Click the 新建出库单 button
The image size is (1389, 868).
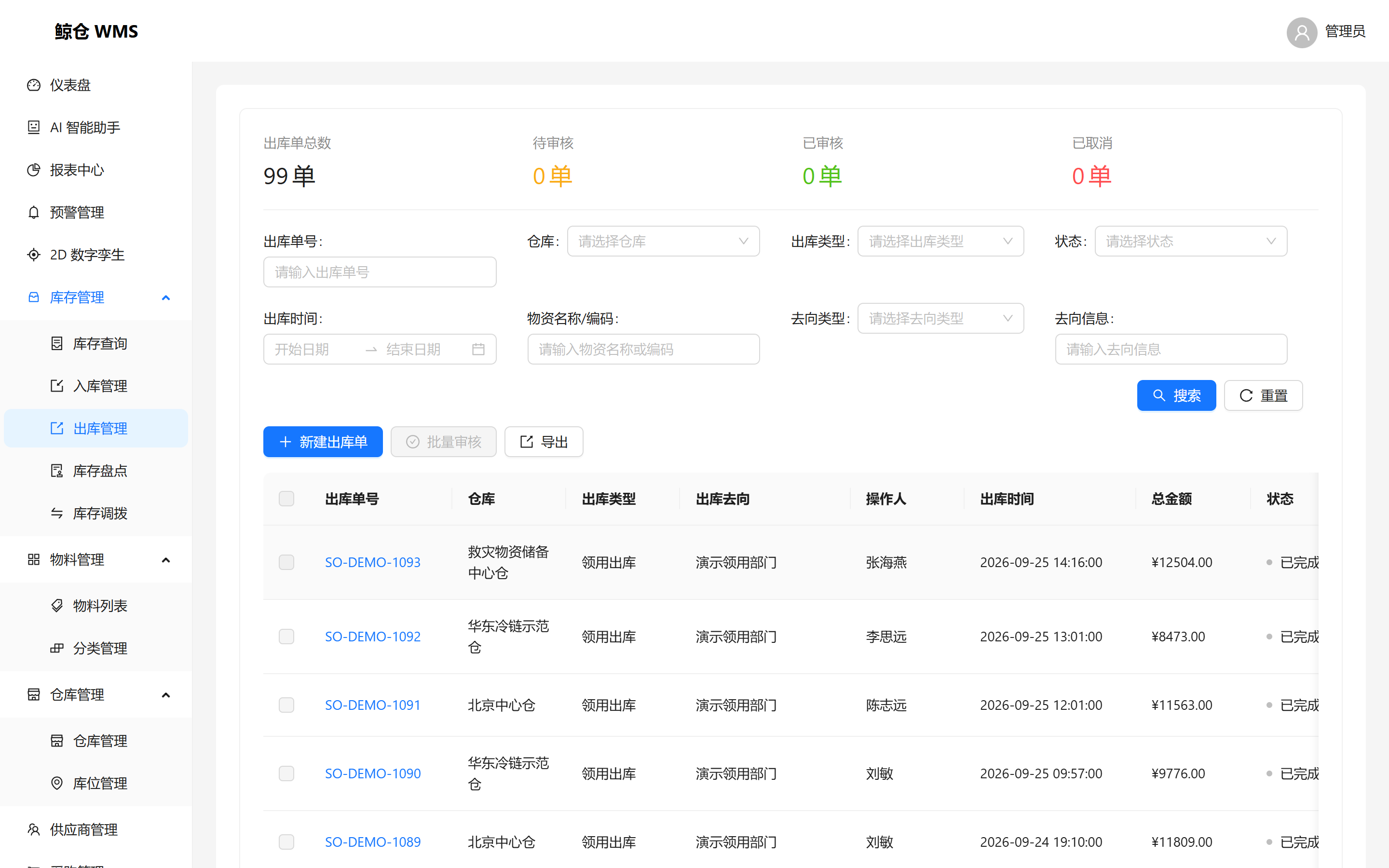point(323,441)
